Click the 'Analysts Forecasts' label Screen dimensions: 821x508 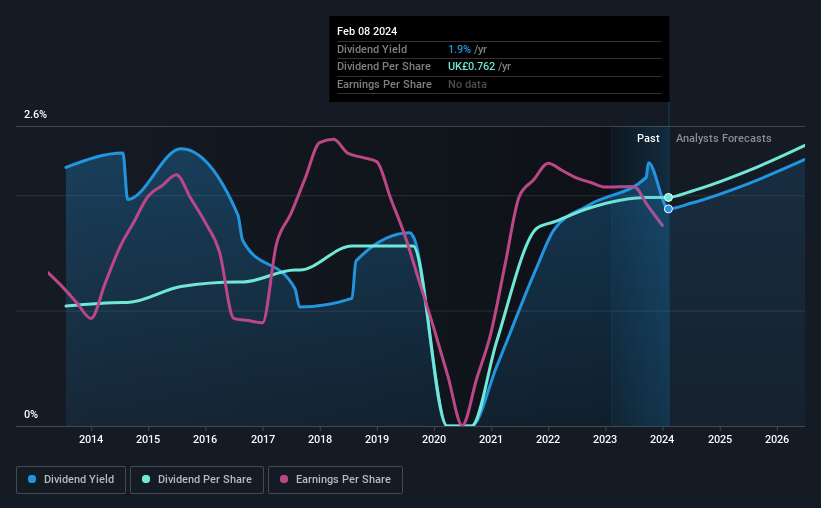click(724, 138)
